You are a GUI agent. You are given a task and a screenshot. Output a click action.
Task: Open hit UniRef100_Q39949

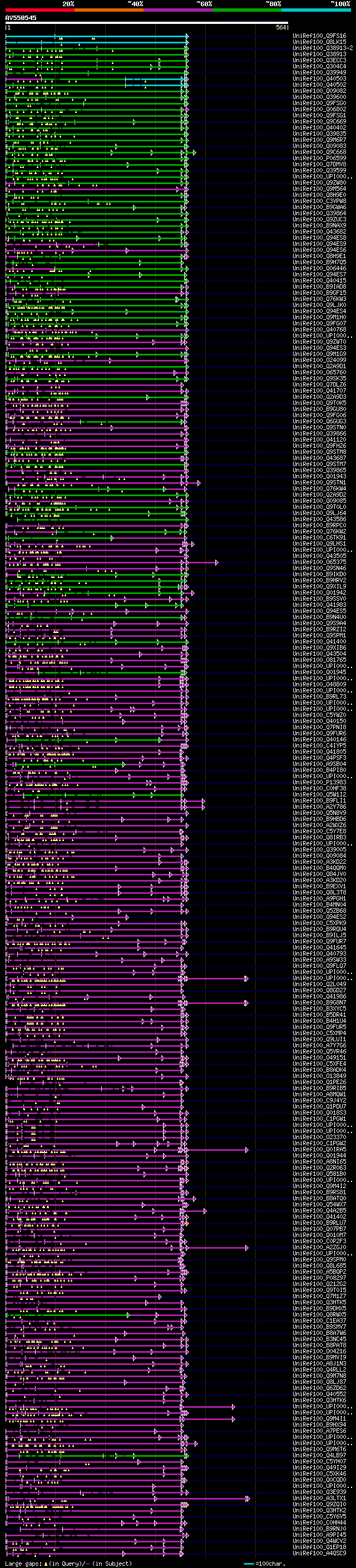click(319, 72)
